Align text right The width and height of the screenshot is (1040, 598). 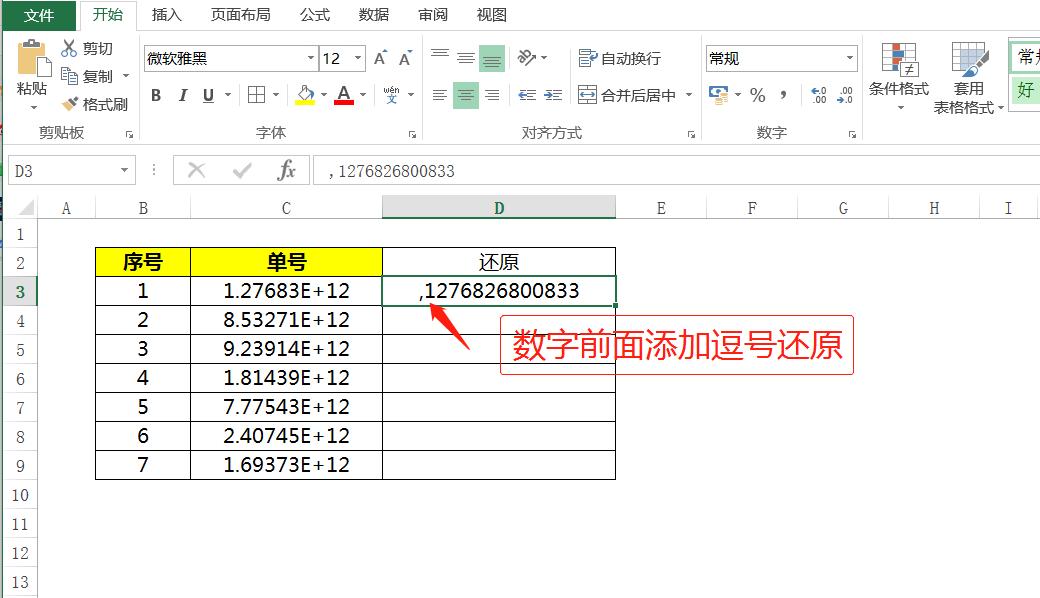(x=492, y=95)
